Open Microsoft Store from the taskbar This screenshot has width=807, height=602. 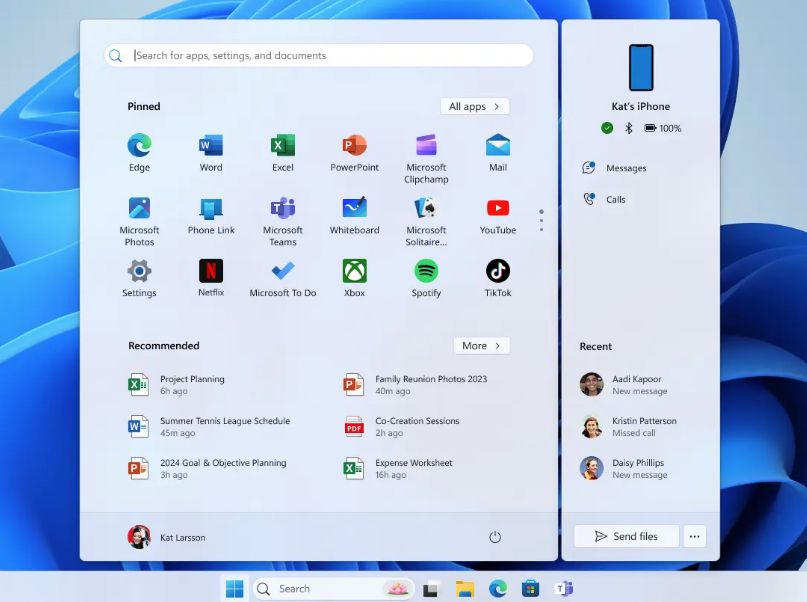pos(531,589)
